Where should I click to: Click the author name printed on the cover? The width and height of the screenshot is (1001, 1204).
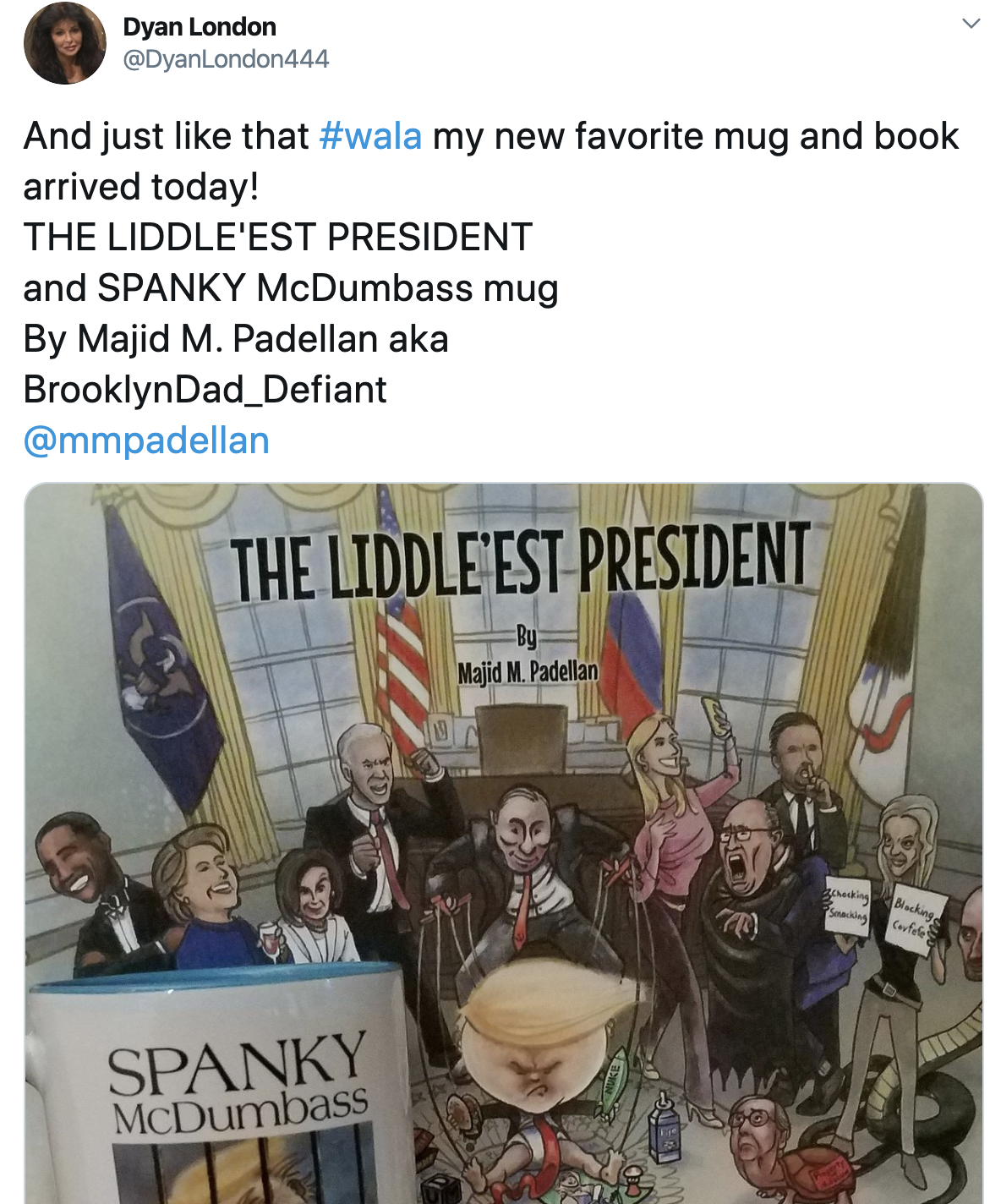[528, 672]
